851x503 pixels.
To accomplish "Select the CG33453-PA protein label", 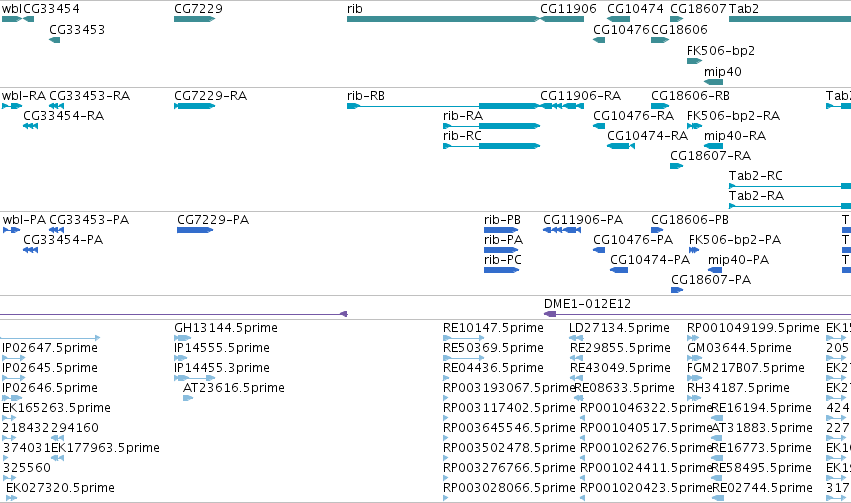I will (x=89, y=220).
